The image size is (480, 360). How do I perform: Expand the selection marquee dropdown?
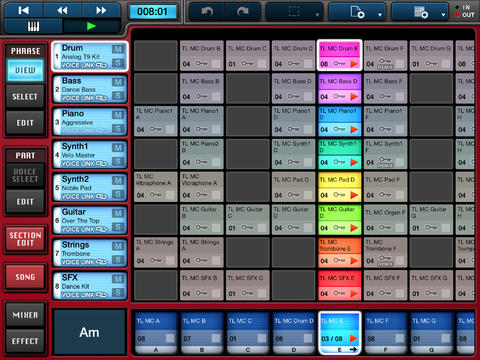coord(295,12)
